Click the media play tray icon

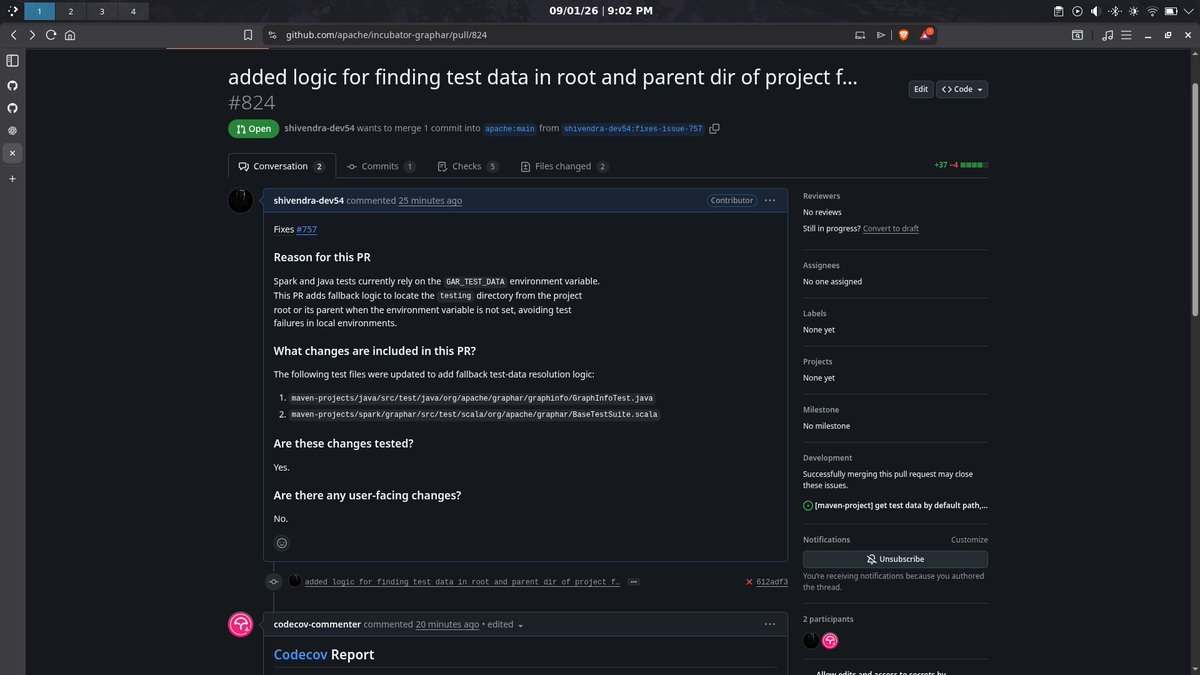coord(1077,11)
